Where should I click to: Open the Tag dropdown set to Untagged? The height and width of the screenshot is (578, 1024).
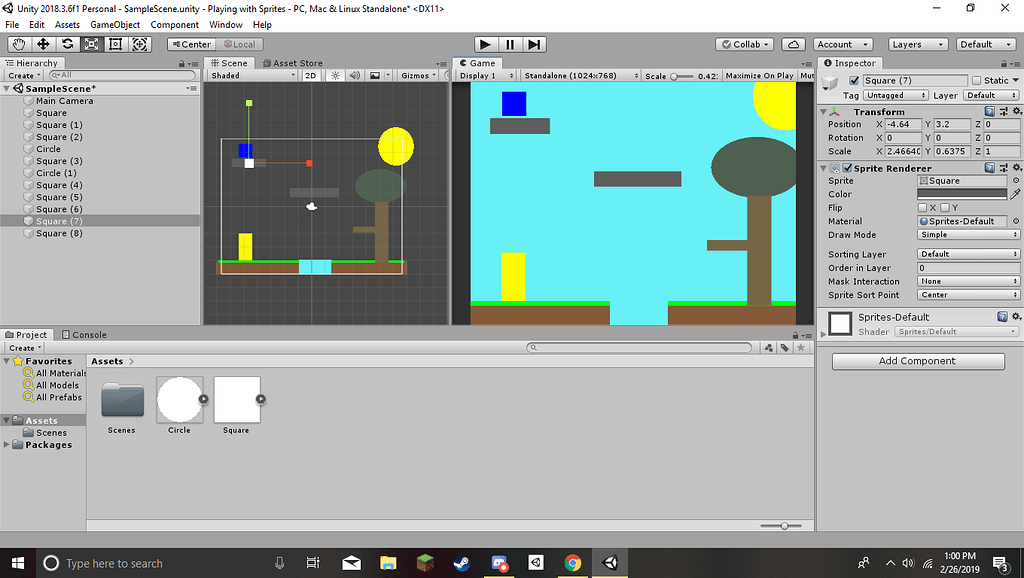[x=895, y=94]
